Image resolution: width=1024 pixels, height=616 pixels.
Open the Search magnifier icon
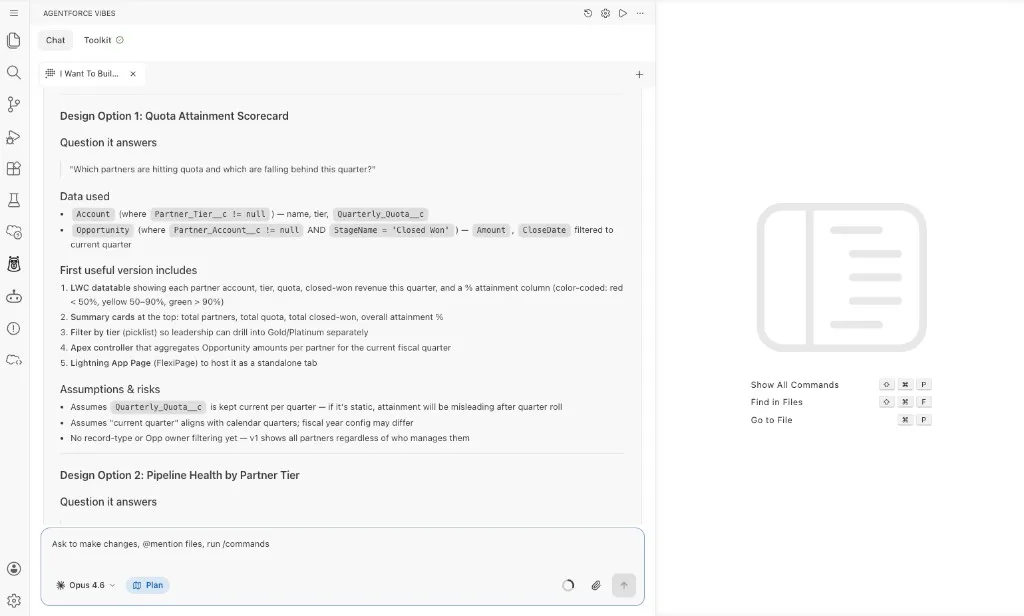click(14, 73)
